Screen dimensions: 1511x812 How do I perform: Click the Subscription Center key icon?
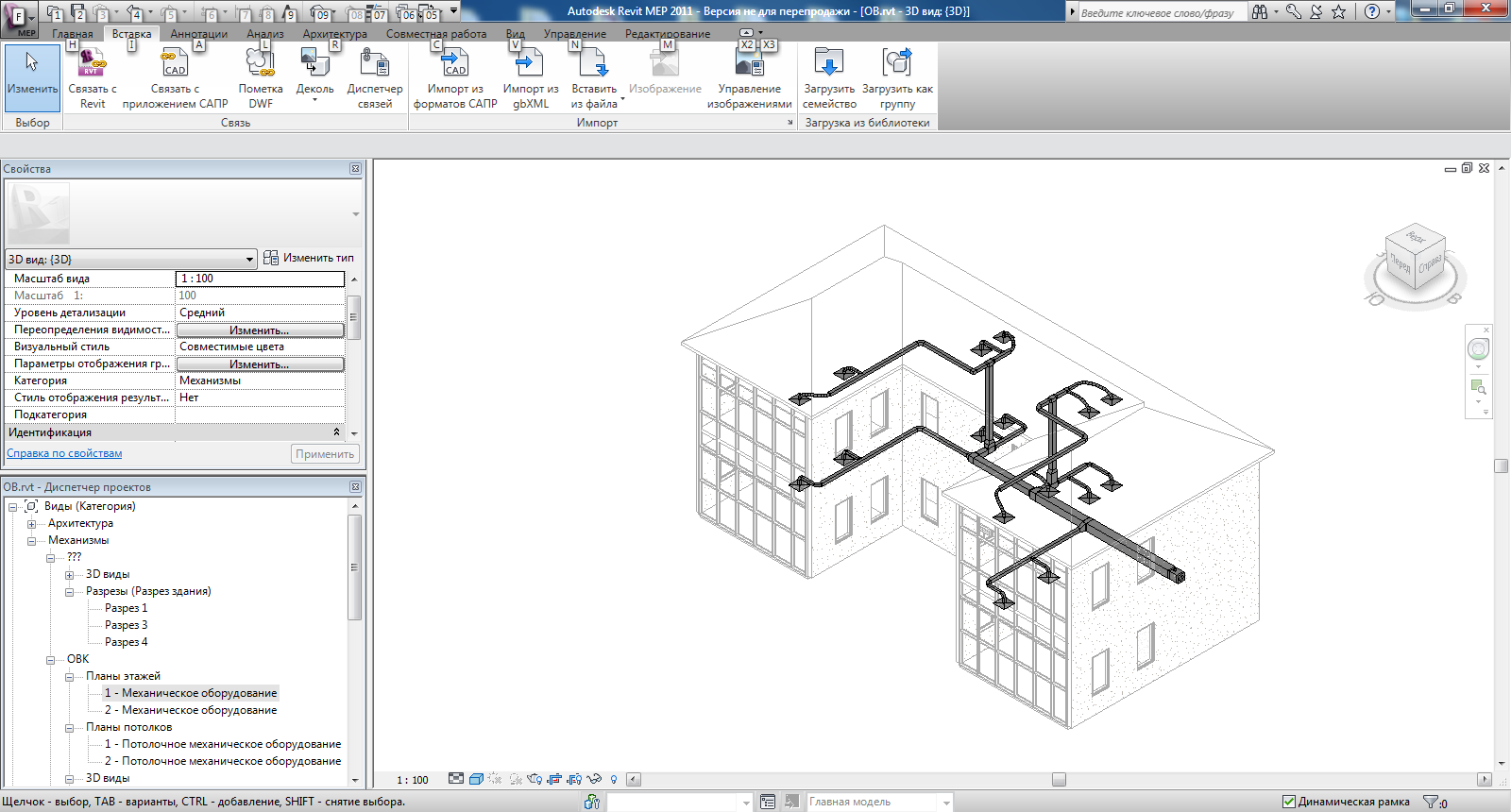tap(1294, 11)
